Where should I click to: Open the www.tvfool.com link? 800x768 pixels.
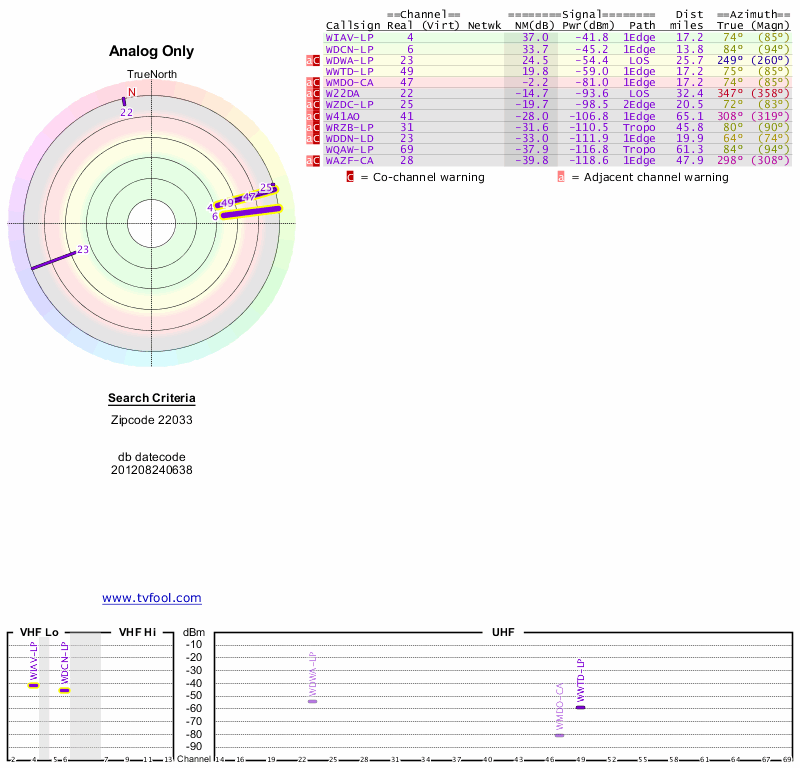click(152, 598)
